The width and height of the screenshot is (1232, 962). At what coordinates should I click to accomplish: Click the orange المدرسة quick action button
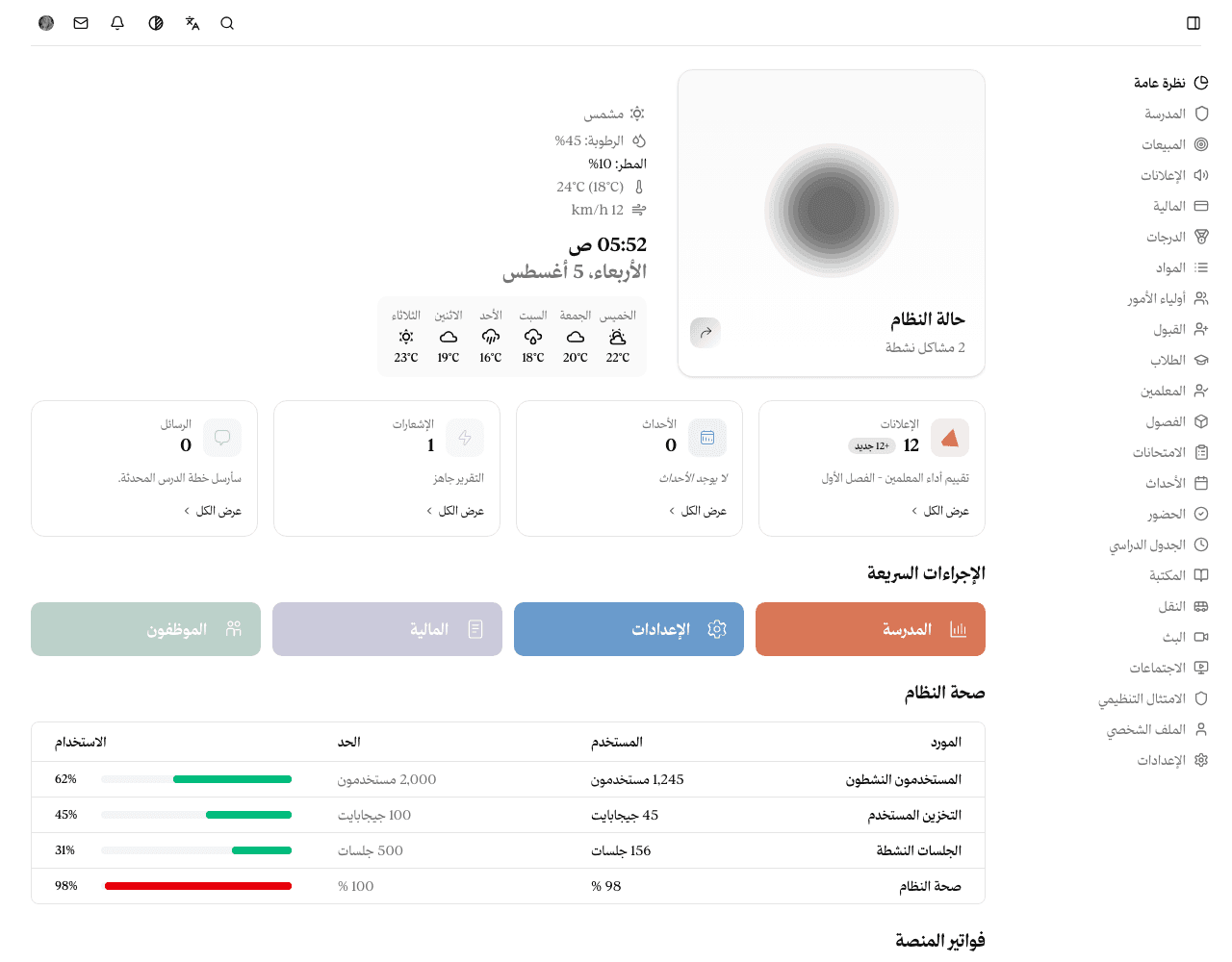click(870, 629)
